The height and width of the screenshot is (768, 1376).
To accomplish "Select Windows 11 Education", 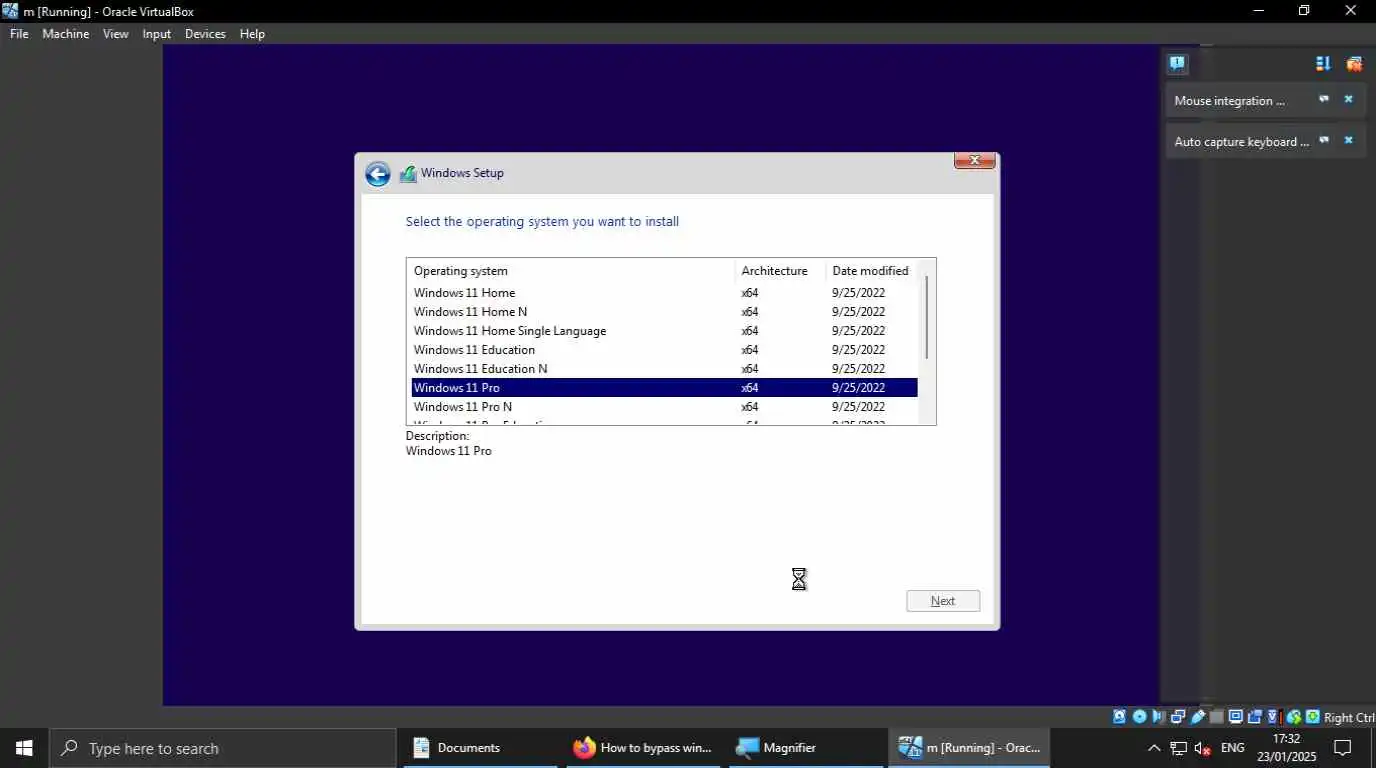I will [x=664, y=350].
